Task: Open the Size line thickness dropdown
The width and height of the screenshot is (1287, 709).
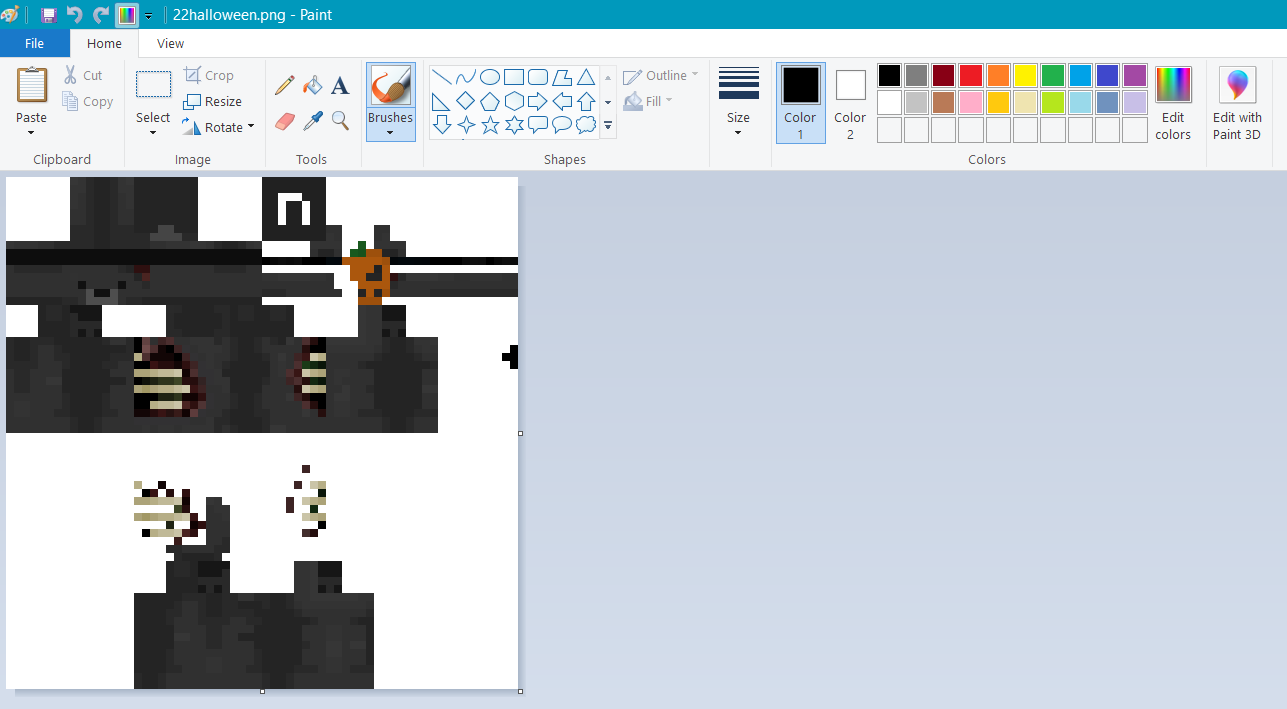Action: (x=738, y=132)
